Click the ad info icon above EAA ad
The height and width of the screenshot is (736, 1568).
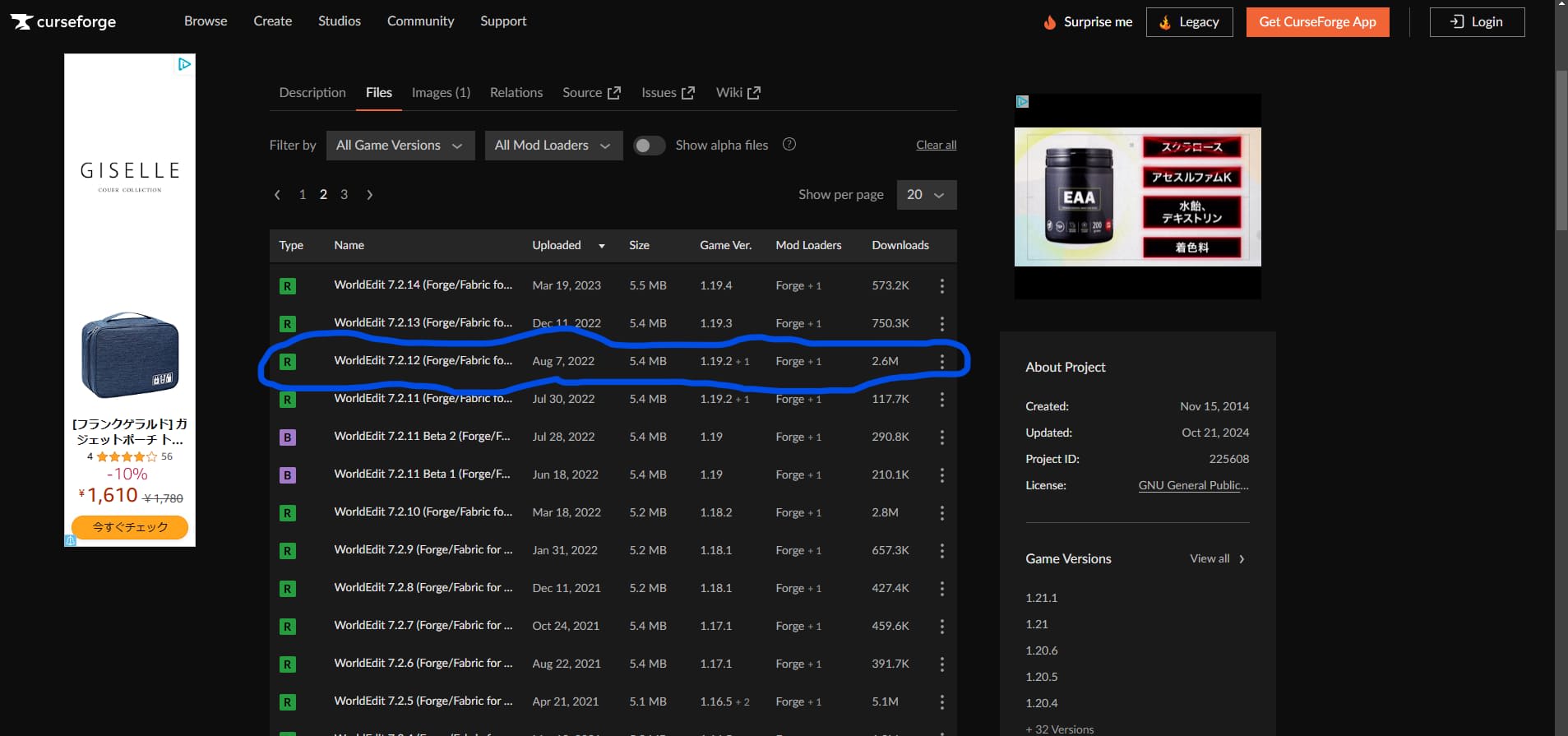(x=1022, y=102)
